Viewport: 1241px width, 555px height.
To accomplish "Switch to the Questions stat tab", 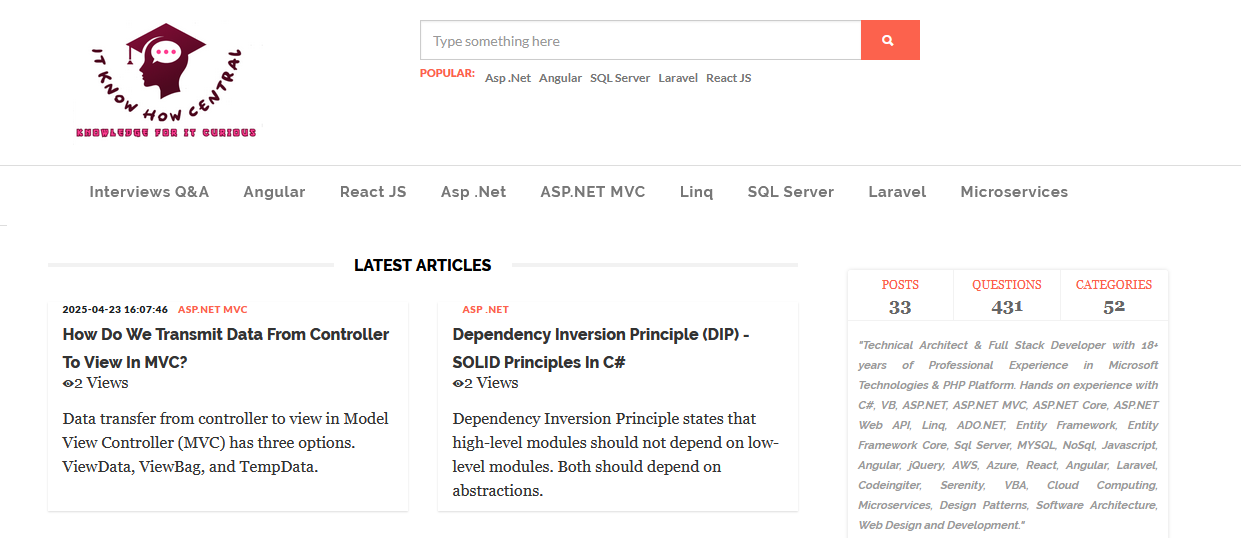I will [x=1007, y=296].
